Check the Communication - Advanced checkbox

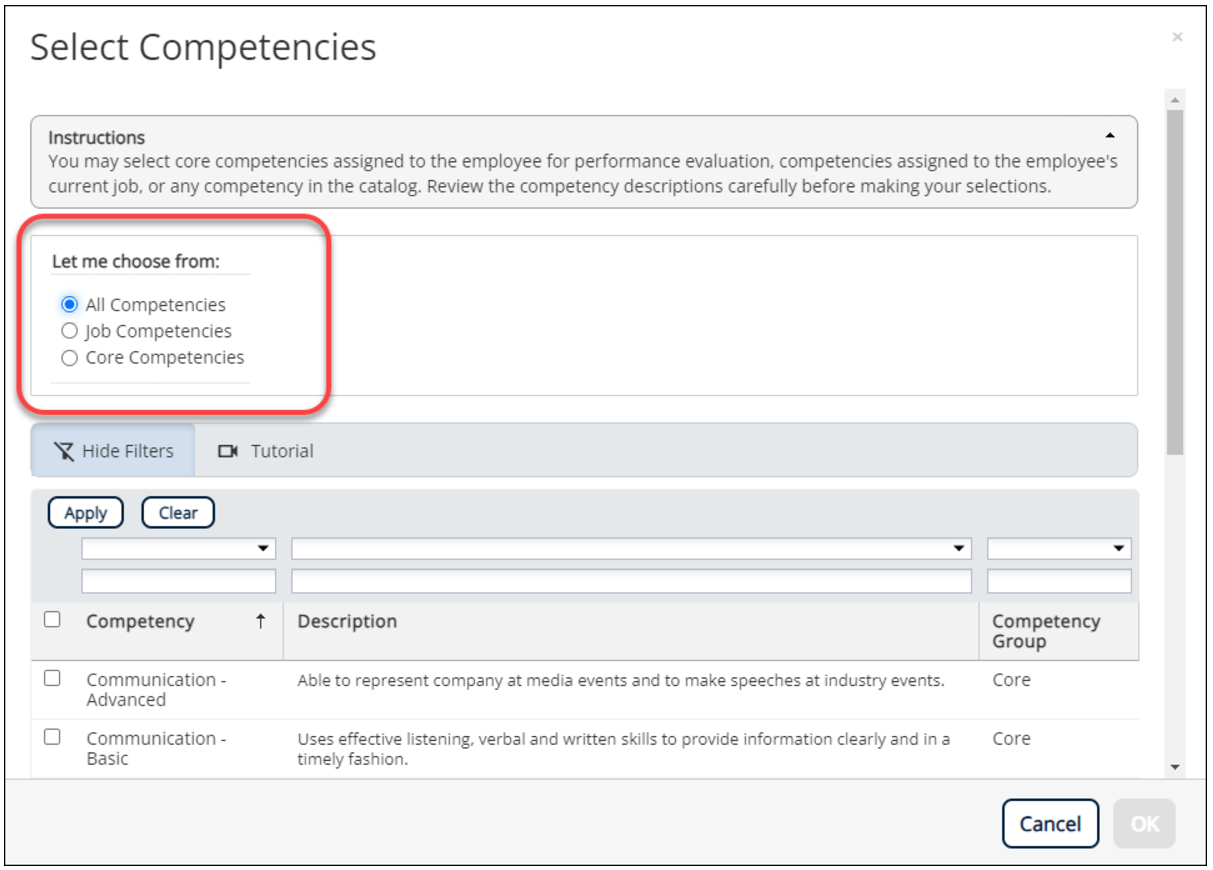pos(52,678)
